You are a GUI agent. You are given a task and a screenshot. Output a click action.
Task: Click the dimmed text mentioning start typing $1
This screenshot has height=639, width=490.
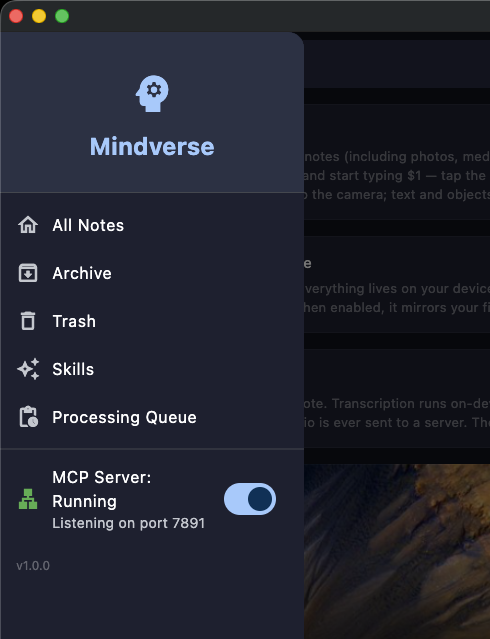tap(397, 176)
